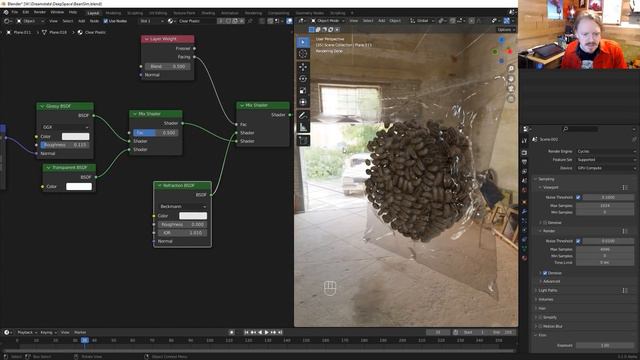Select the Add Cube tool in viewport
This screenshot has height=360, width=640.
(x=303, y=140)
